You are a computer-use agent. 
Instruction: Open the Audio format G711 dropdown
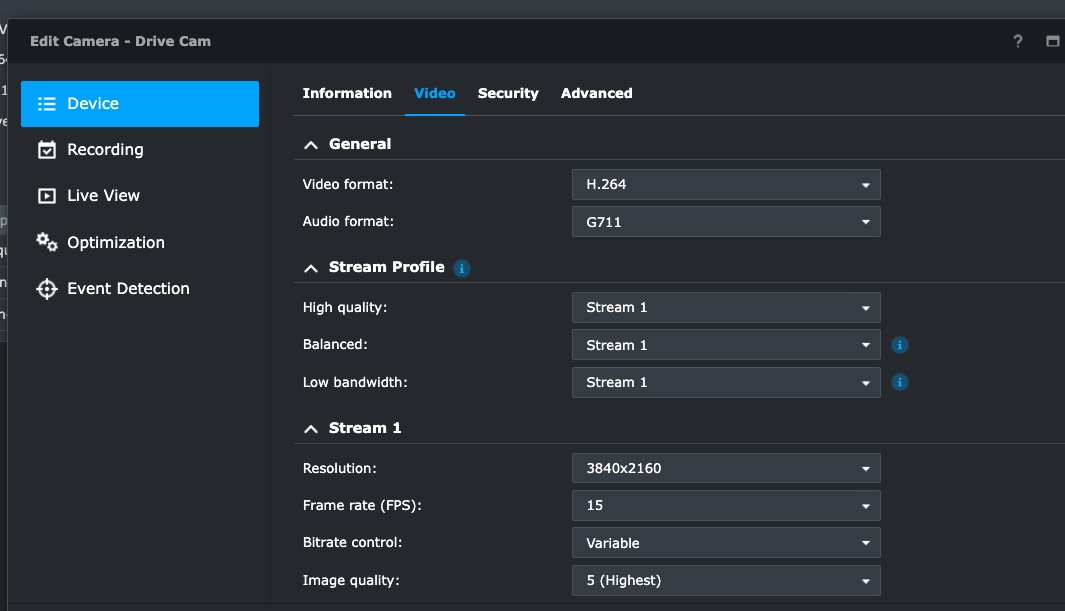pos(726,222)
